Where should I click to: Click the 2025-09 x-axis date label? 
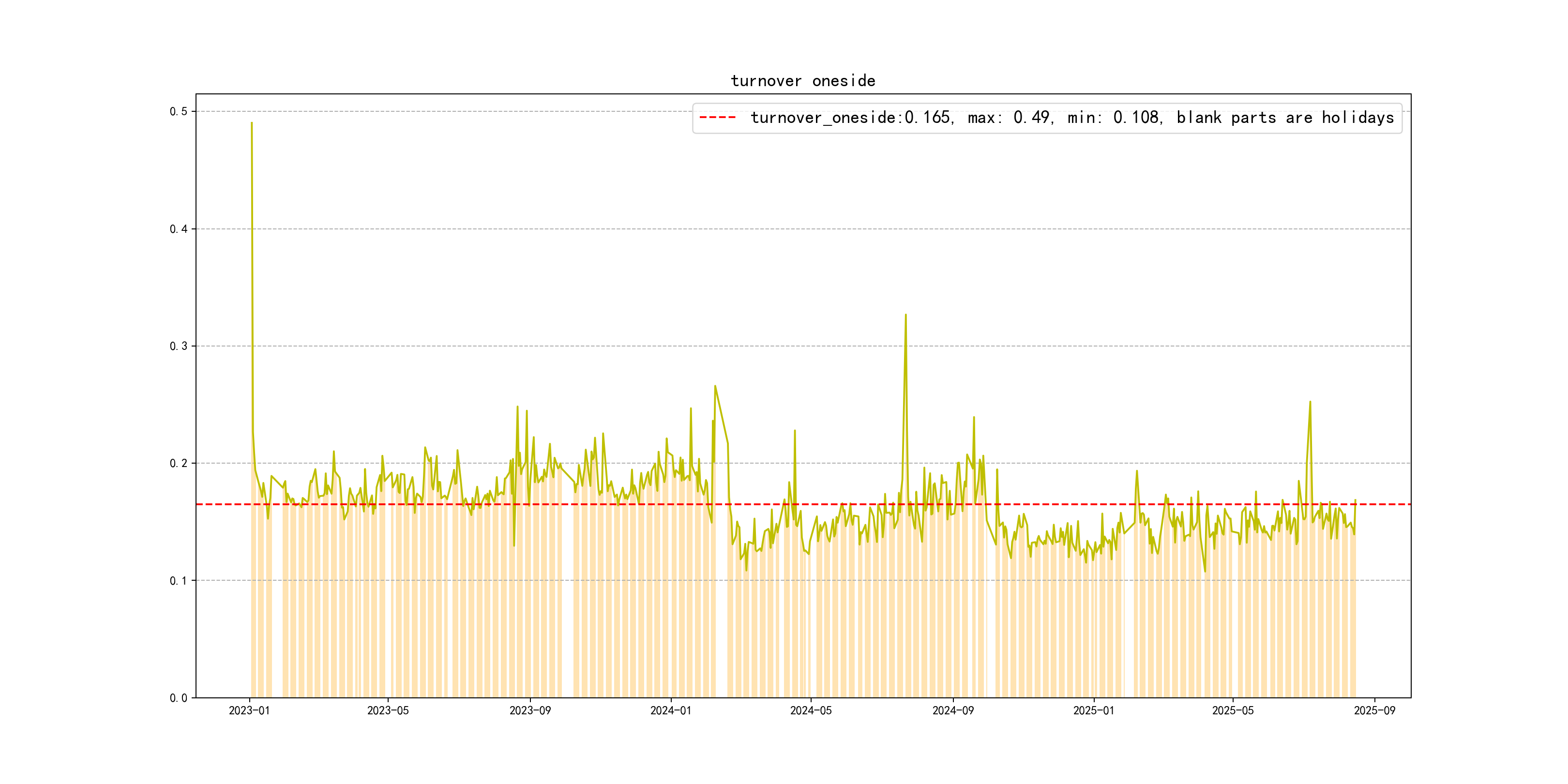pos(1374,711)
